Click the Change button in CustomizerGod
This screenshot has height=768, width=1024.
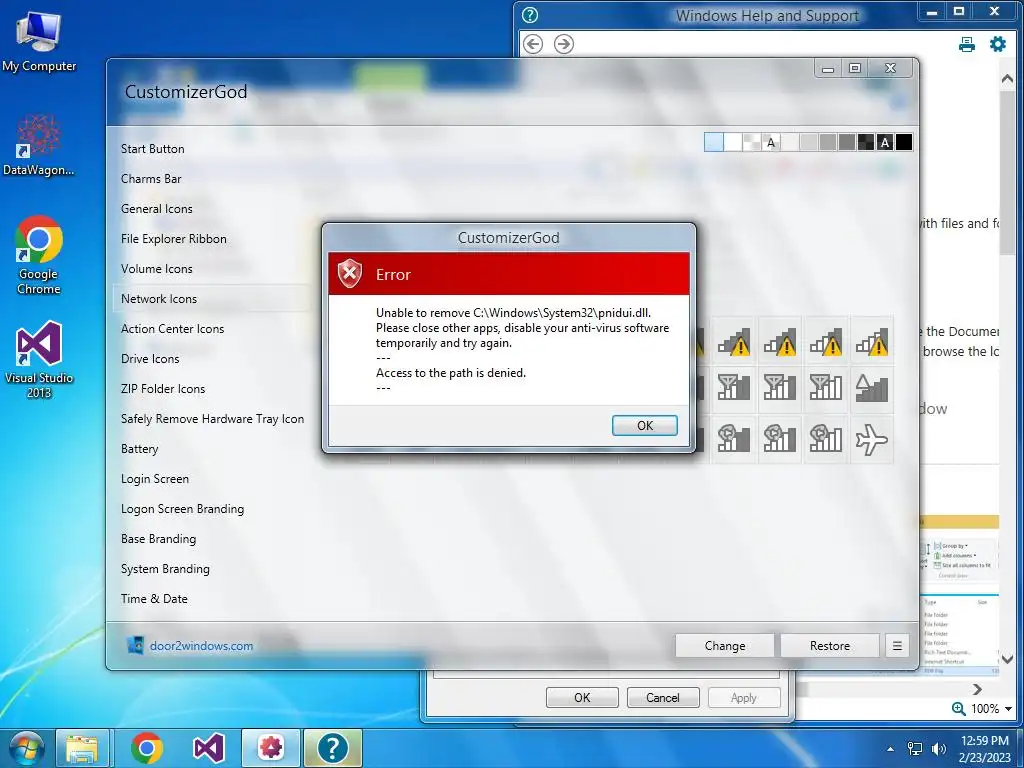pyautogui.click(x=725, y=645)
